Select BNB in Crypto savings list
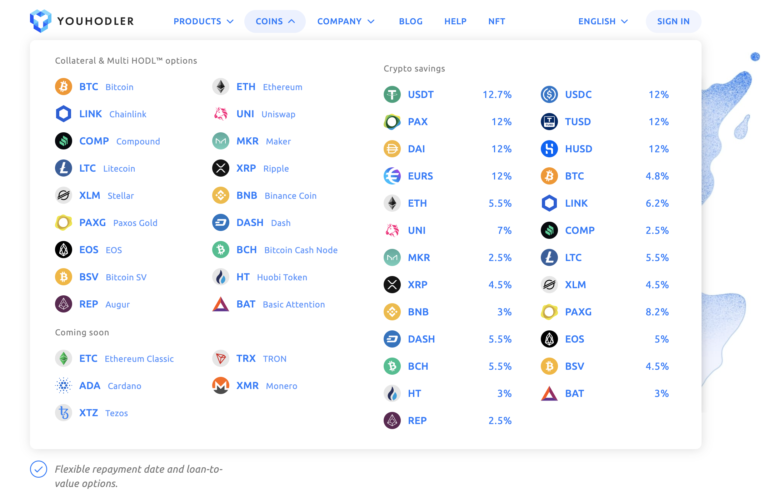The height and width of the screenshot is (497, 768). click(x=448, y=311)
